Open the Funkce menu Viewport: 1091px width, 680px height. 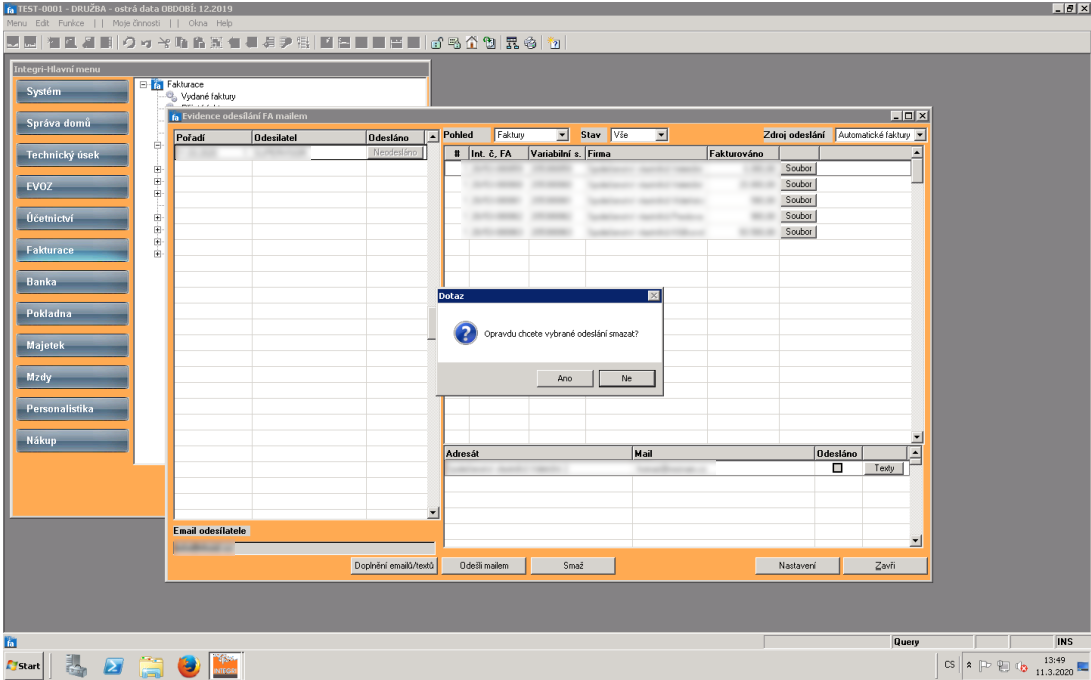[x=71, y=23]
